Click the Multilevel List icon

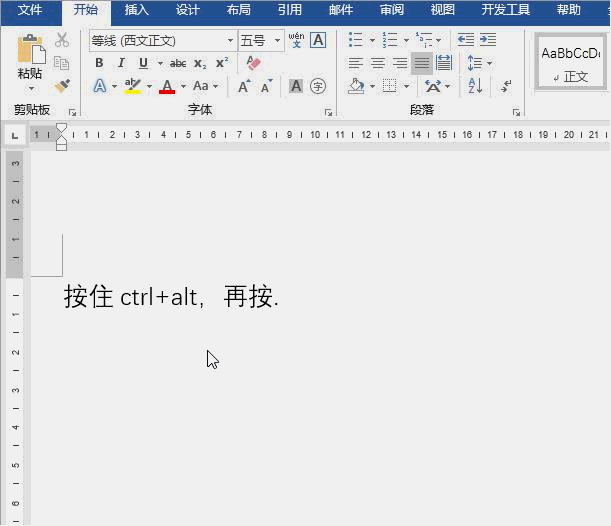coord(424,40)
